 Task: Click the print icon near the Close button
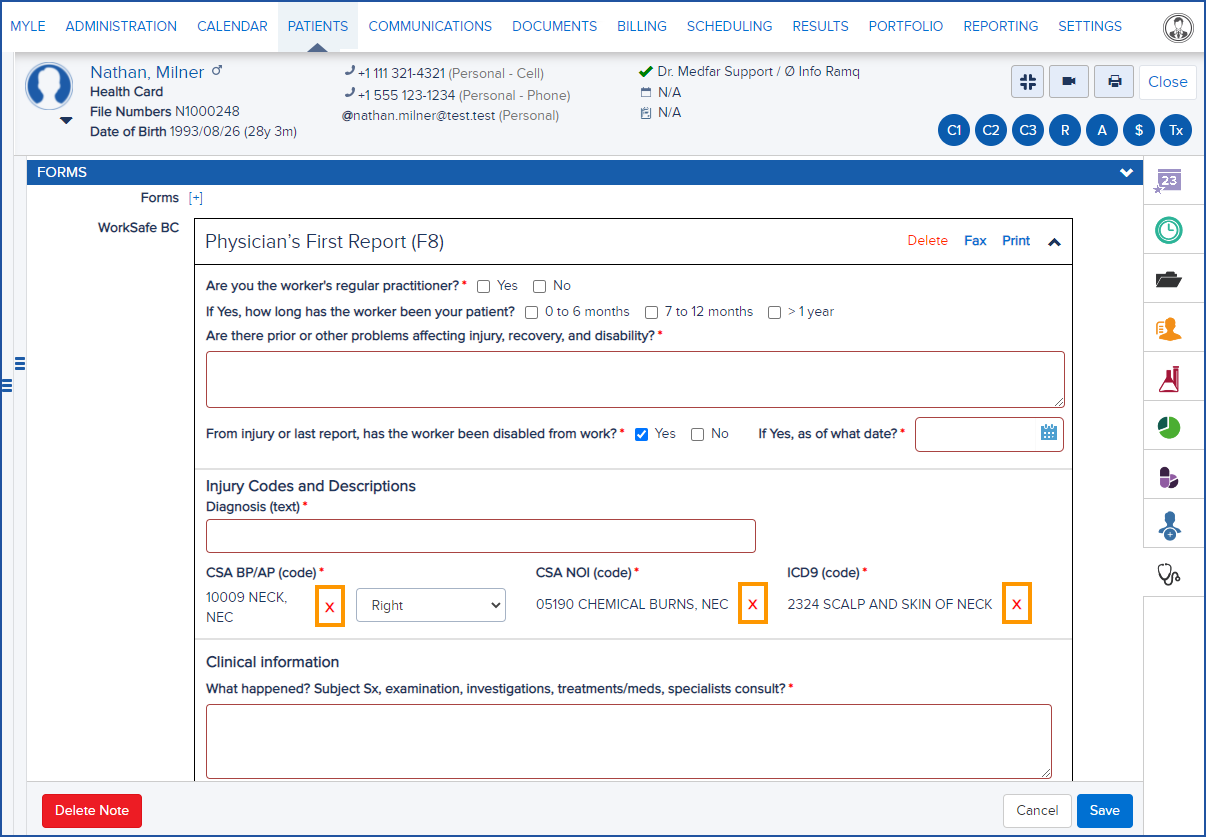click(x=1113, y=81)
